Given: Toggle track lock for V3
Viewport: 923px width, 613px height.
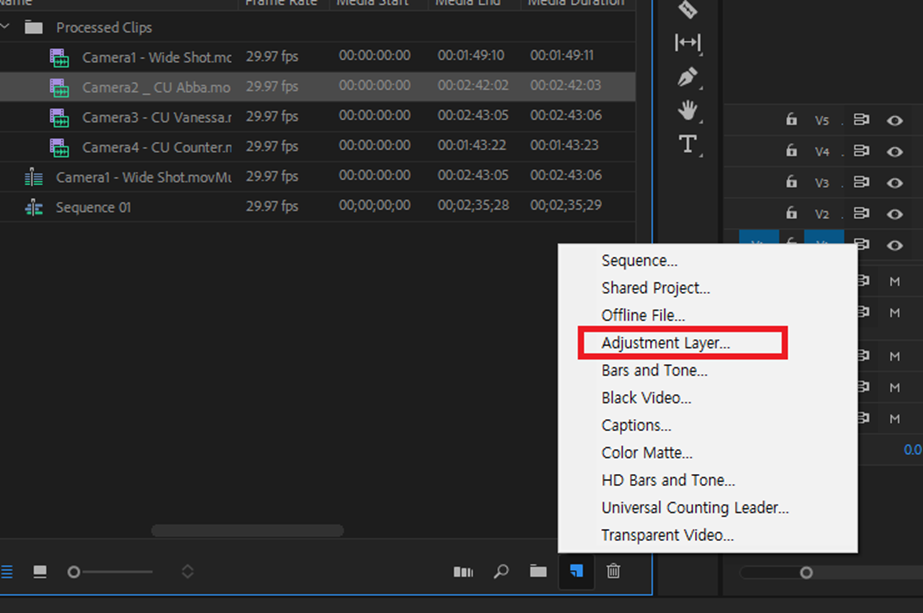Looking at the screenshot, I should click(792, 182).
